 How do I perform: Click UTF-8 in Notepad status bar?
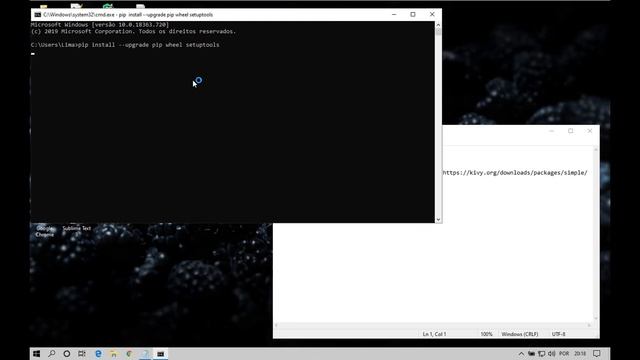558,334
